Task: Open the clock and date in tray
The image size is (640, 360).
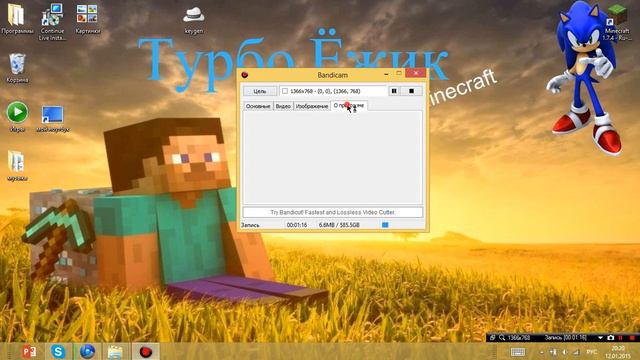Action: (618, 352)
